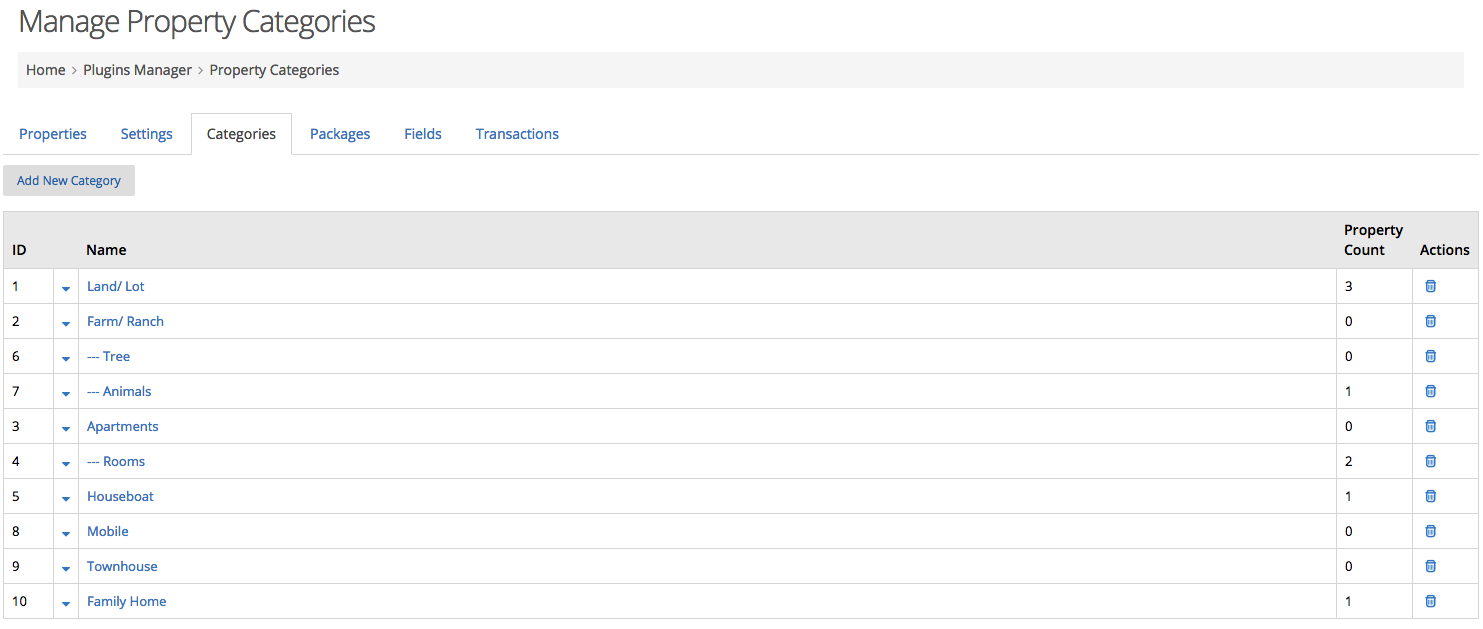Delete the Townhouse category
The width and height of the screenshot is (1483, 629).
(x=1430, y=566)
